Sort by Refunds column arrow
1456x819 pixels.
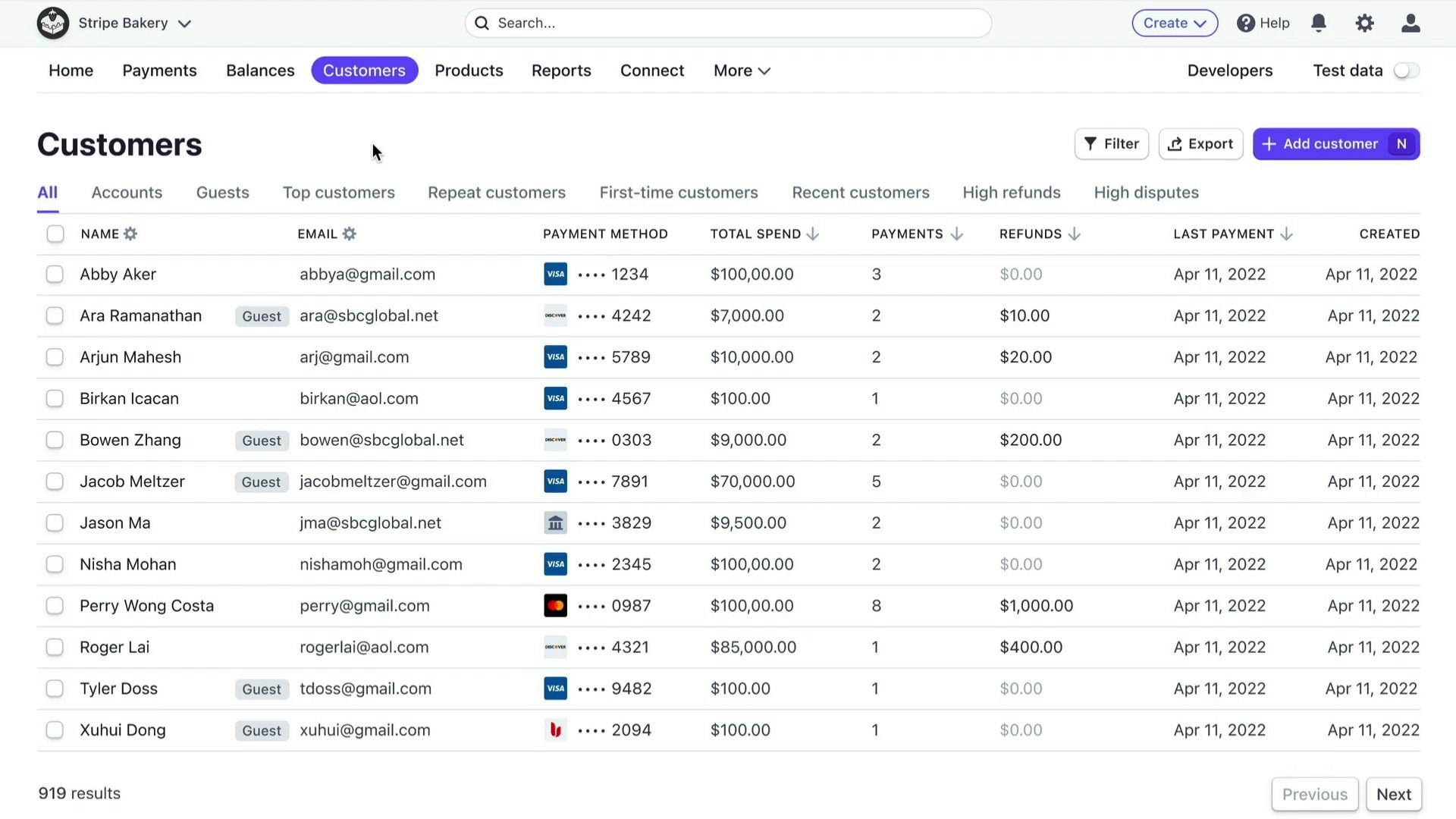(x=1074, y=234)
